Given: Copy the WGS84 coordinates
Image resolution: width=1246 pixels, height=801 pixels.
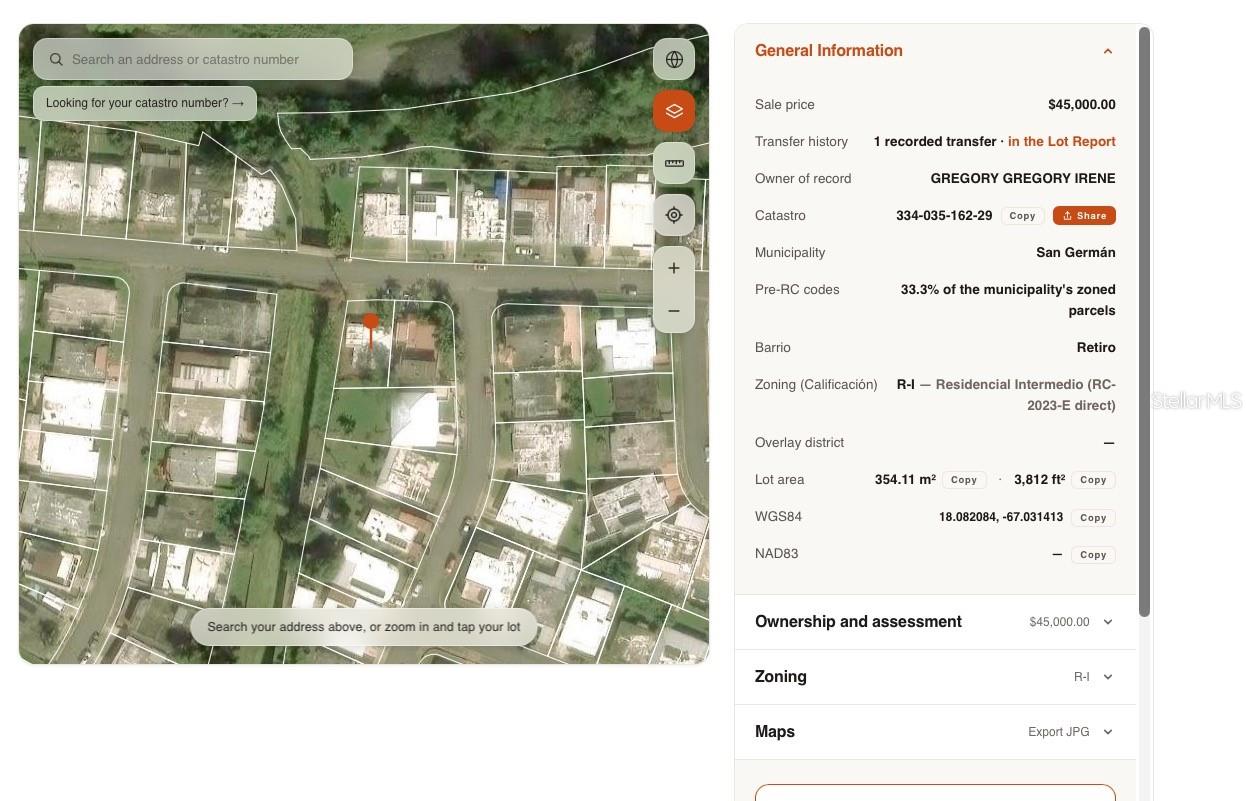Looking at the screenshot, I should (1093, 518).
